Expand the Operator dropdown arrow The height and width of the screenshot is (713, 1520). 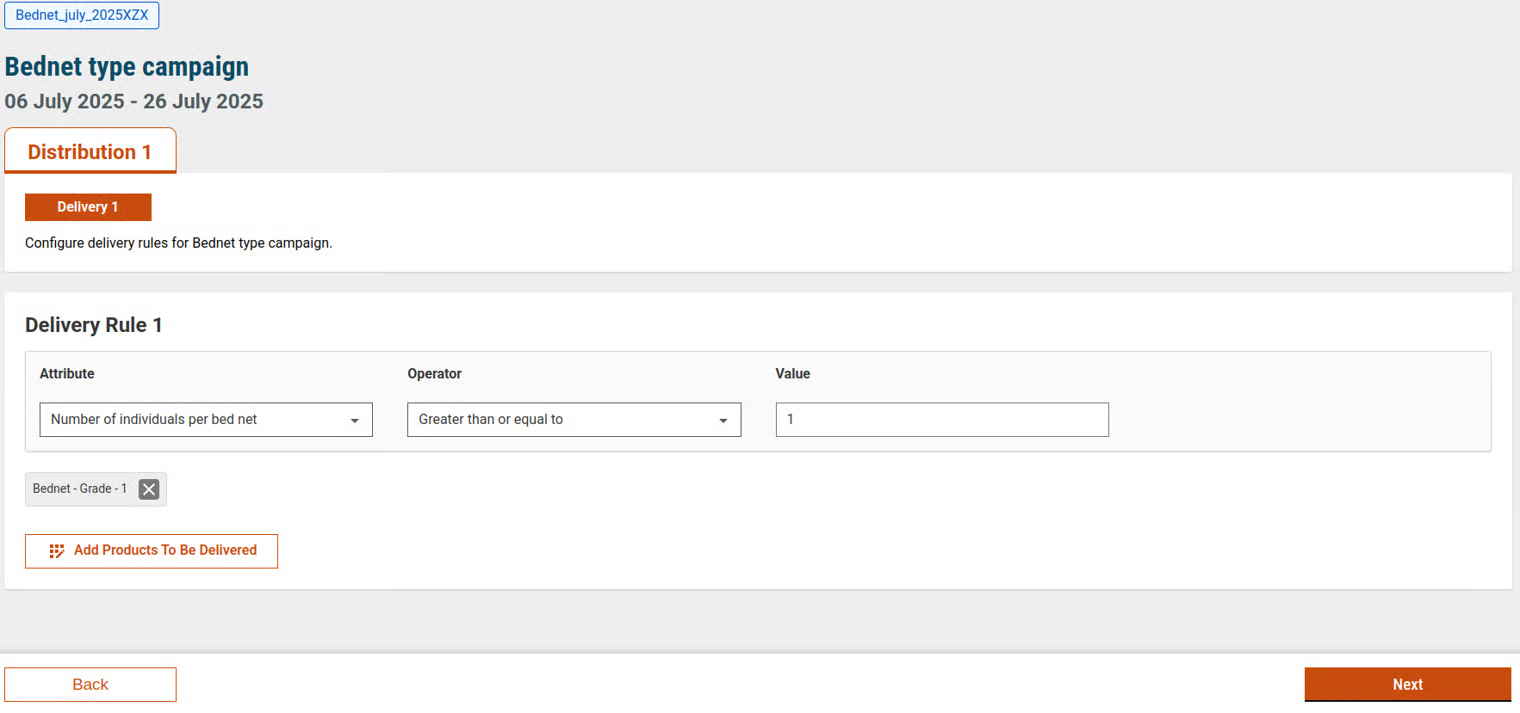(x=723, y=421)
